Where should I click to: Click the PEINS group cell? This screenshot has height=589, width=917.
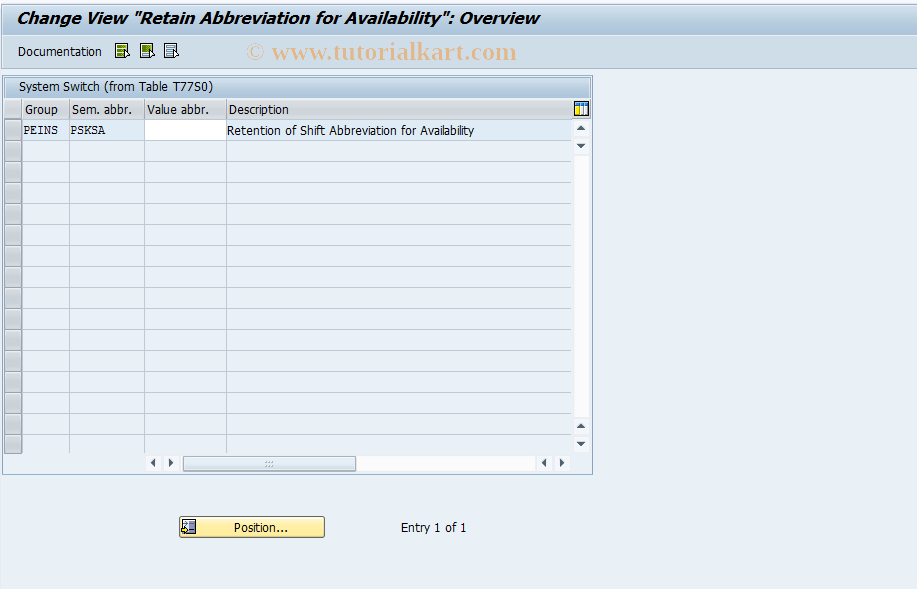pos(46,130)
